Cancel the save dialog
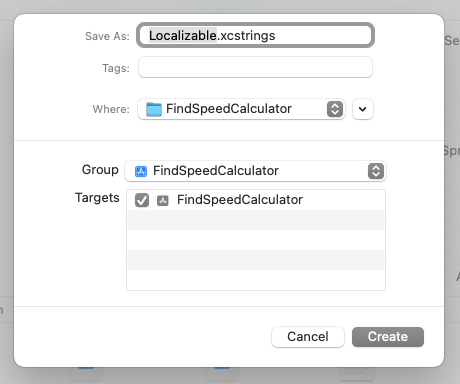Viewport: 460px width, 384px height. [308, 337]
